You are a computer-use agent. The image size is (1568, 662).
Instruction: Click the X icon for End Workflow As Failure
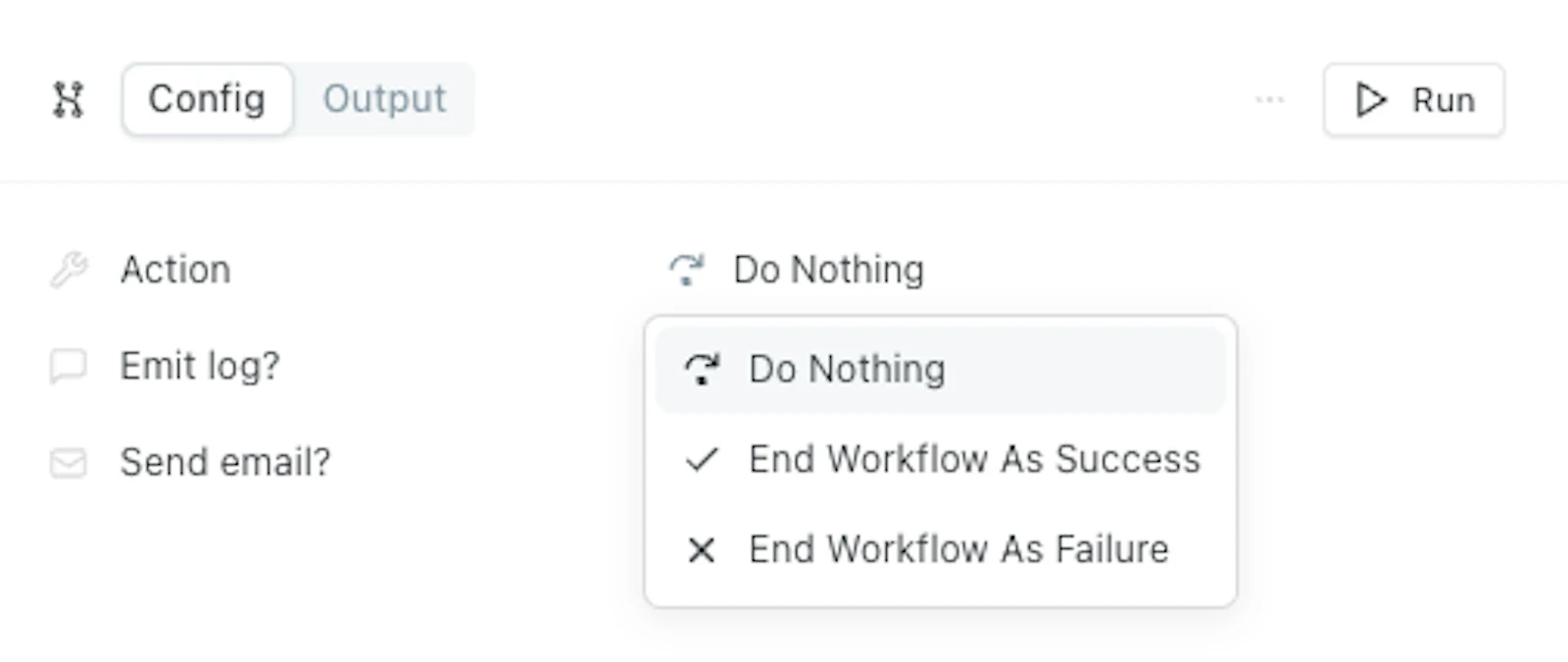pyautogui.click(x=702, y=549)
